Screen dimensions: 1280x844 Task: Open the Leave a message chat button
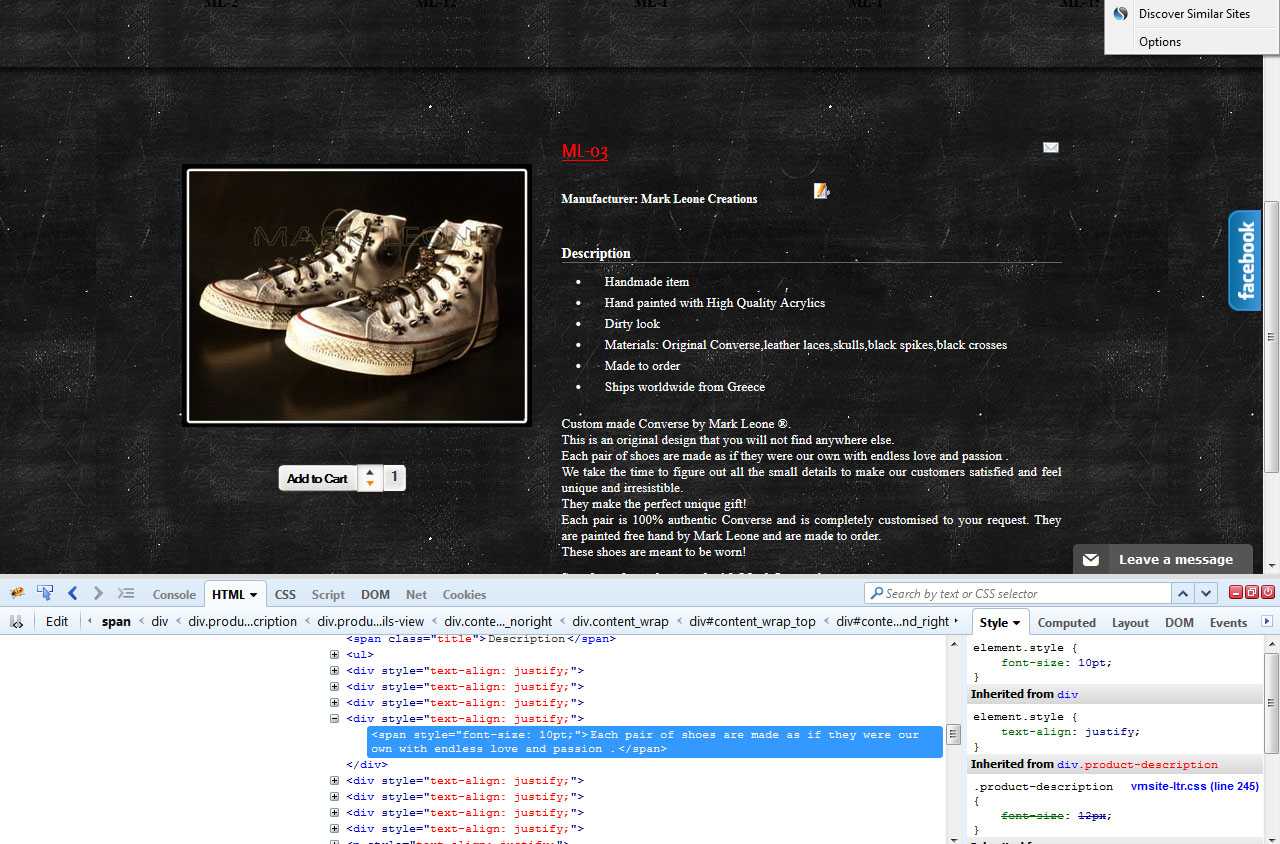click(1163, 559)
